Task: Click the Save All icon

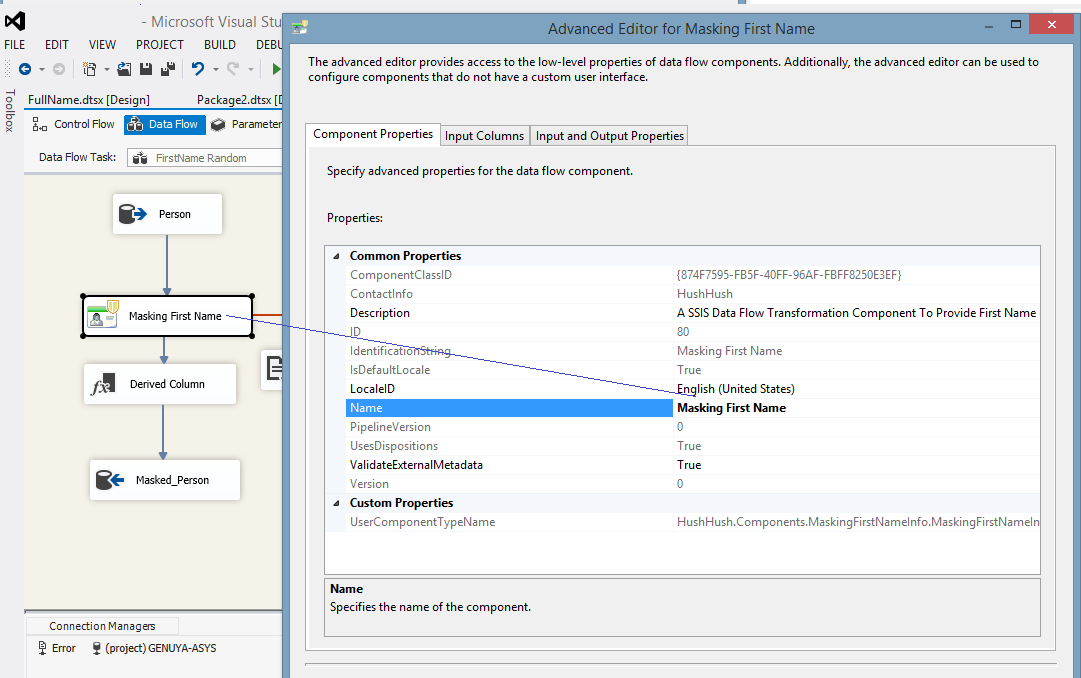Action: 168,69
